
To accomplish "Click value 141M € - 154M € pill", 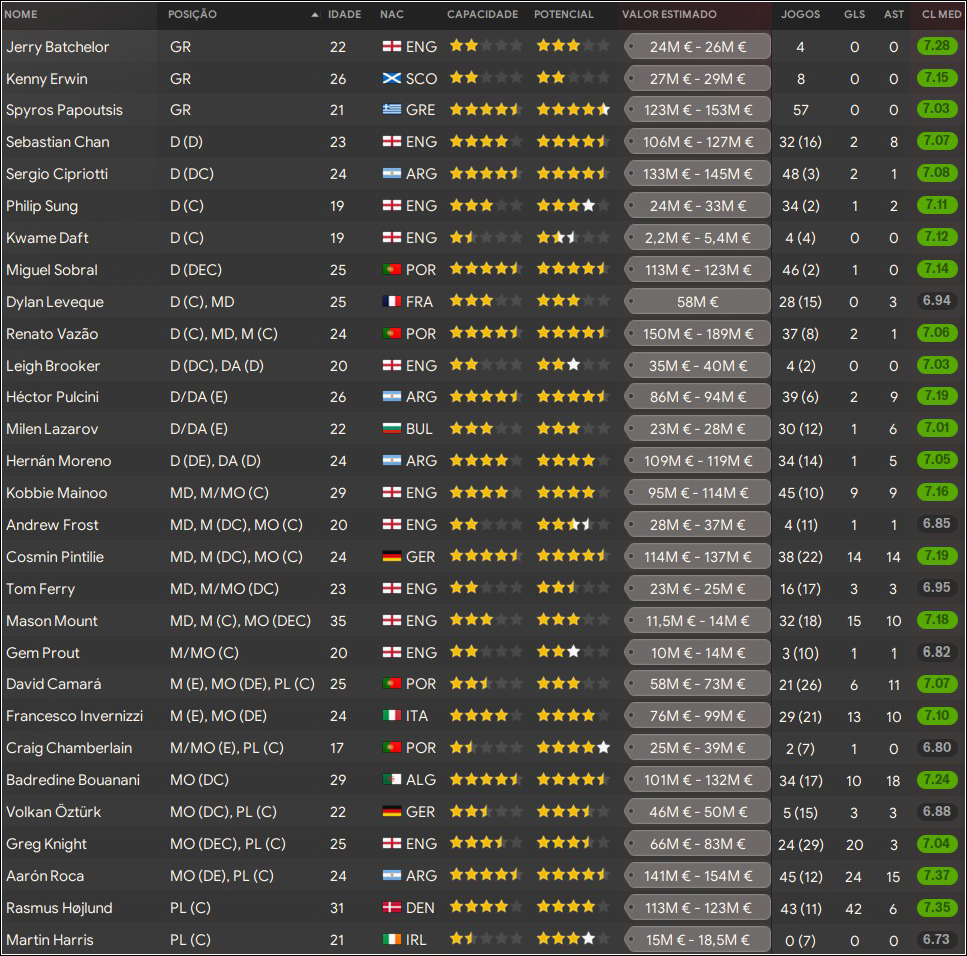I will [697, 876].
